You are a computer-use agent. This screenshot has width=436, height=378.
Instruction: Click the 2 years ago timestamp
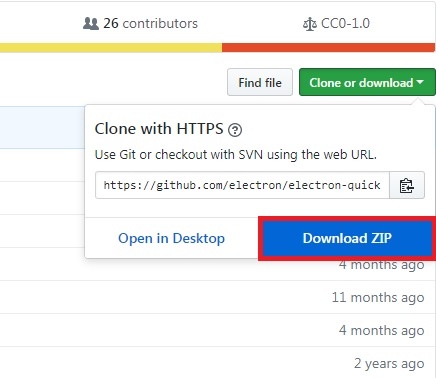[389, 363]
